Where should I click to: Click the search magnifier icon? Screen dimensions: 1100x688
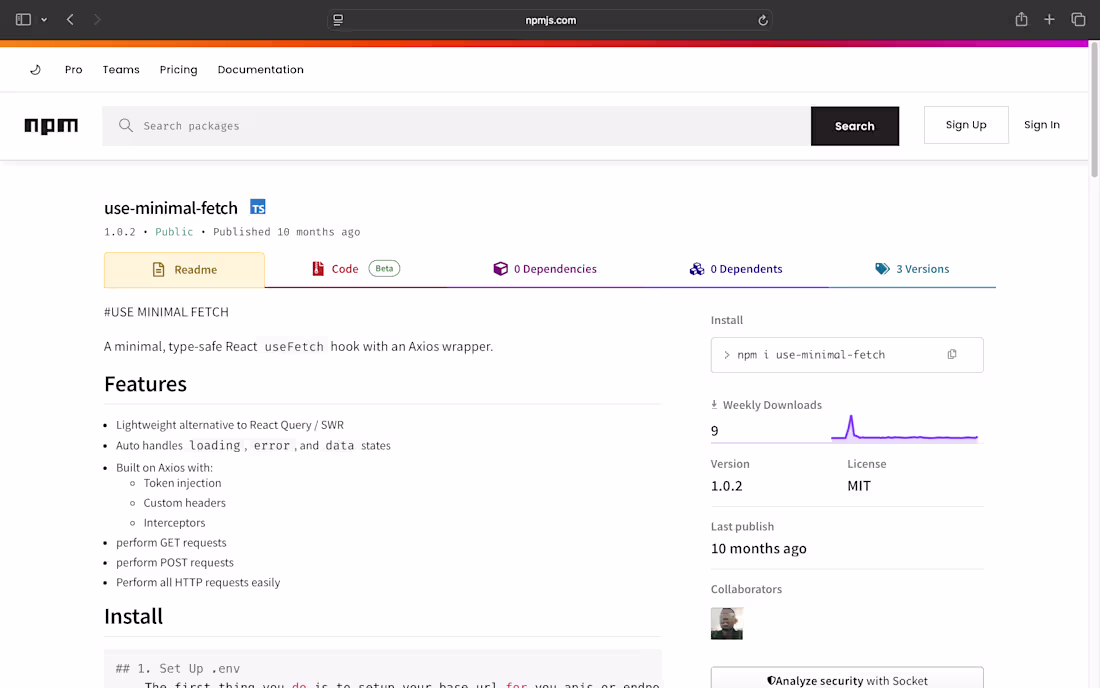(126, 126)
